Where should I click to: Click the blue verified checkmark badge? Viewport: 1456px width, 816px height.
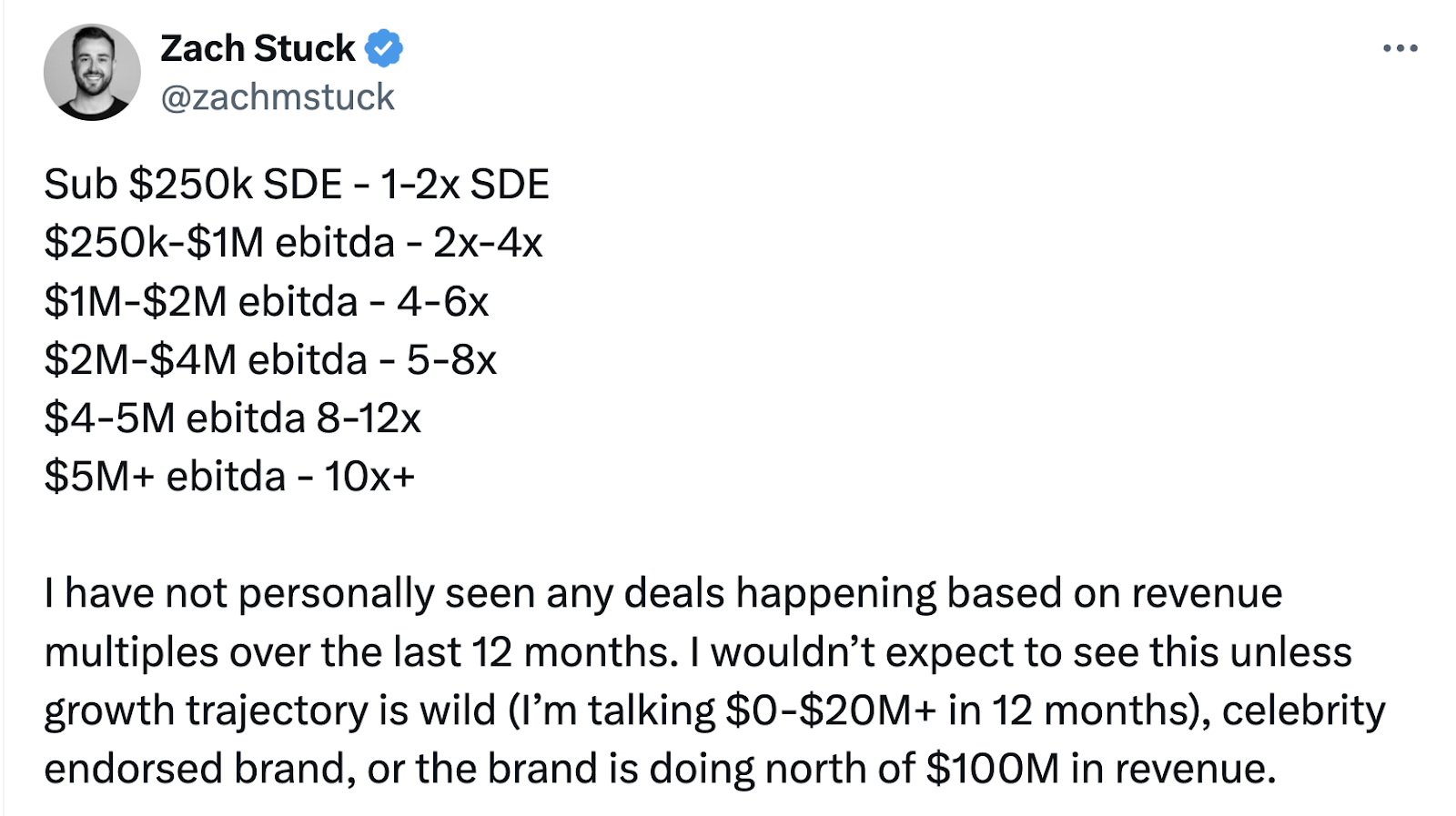coord(384,48)
